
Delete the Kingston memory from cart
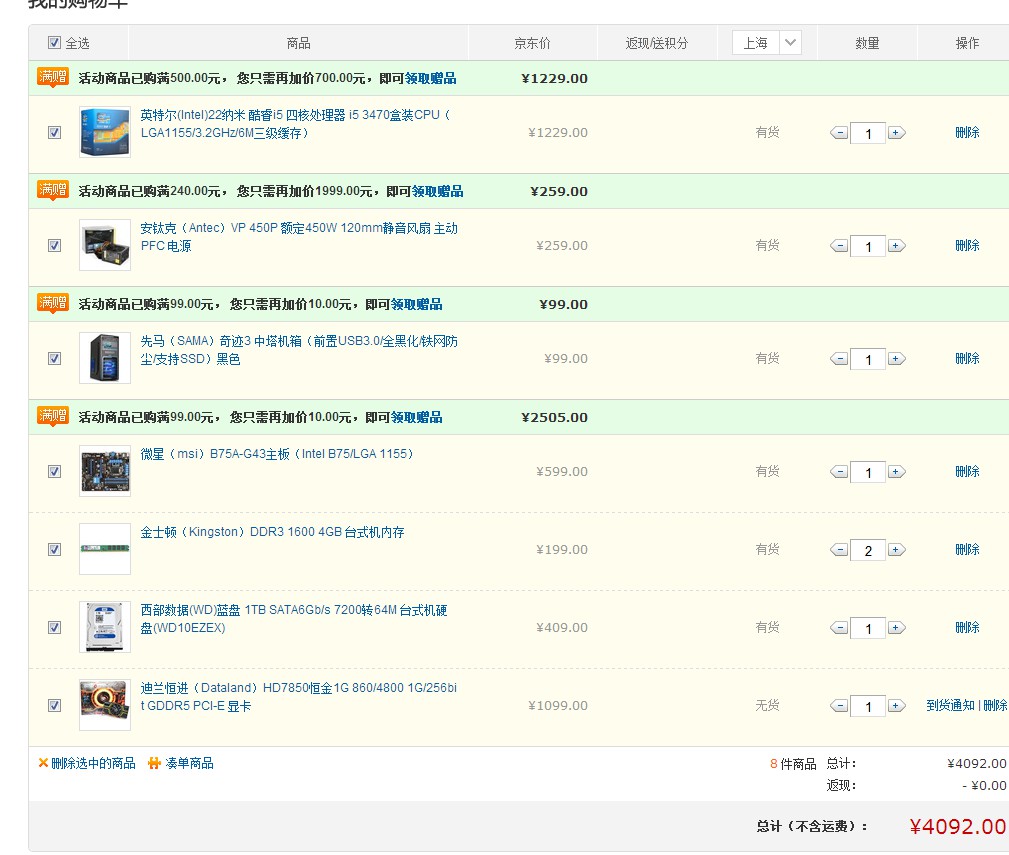(967, 549)
